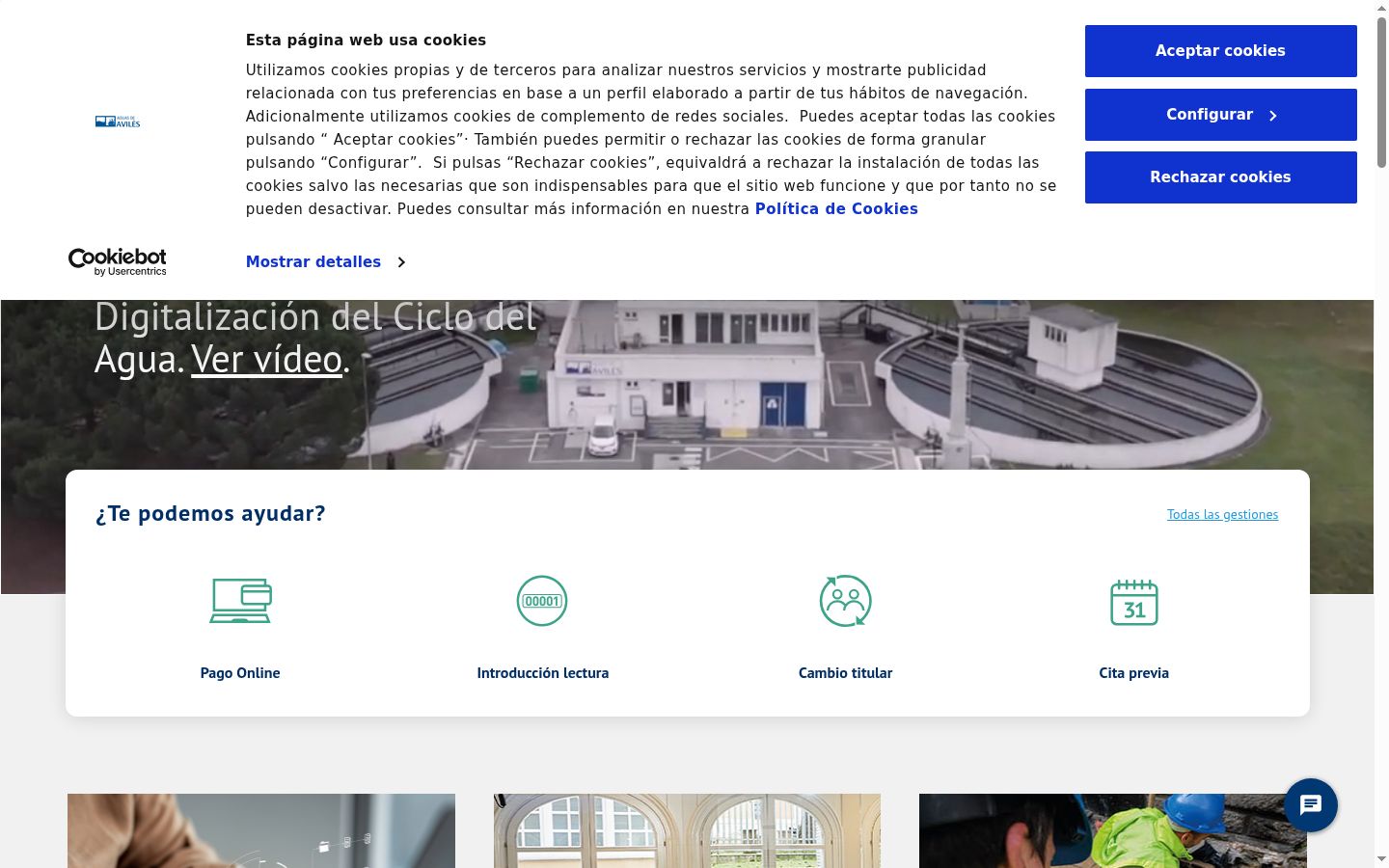Open the card thumbnail with hand and laptop
This screenshot has height=868, width=1389.
coord(261,830)
